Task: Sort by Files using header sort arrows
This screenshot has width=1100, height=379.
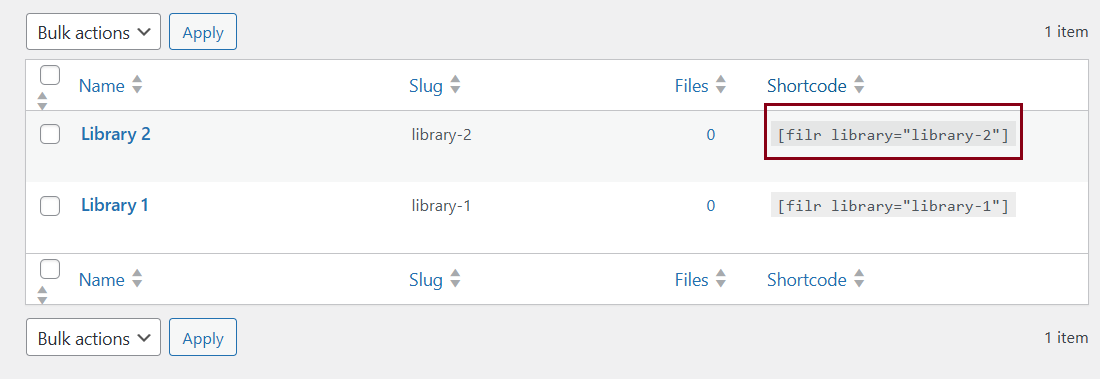Action: [x=720, y=86]
